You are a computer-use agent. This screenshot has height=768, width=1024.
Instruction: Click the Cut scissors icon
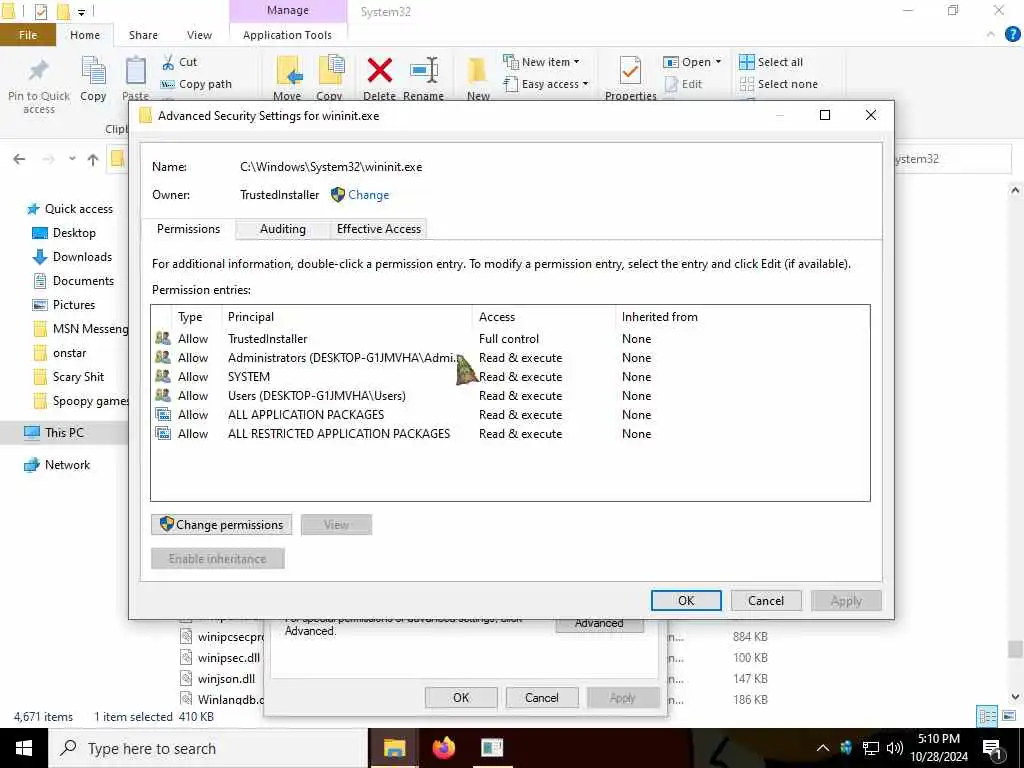pyautogui.click(x=168, y=62)
